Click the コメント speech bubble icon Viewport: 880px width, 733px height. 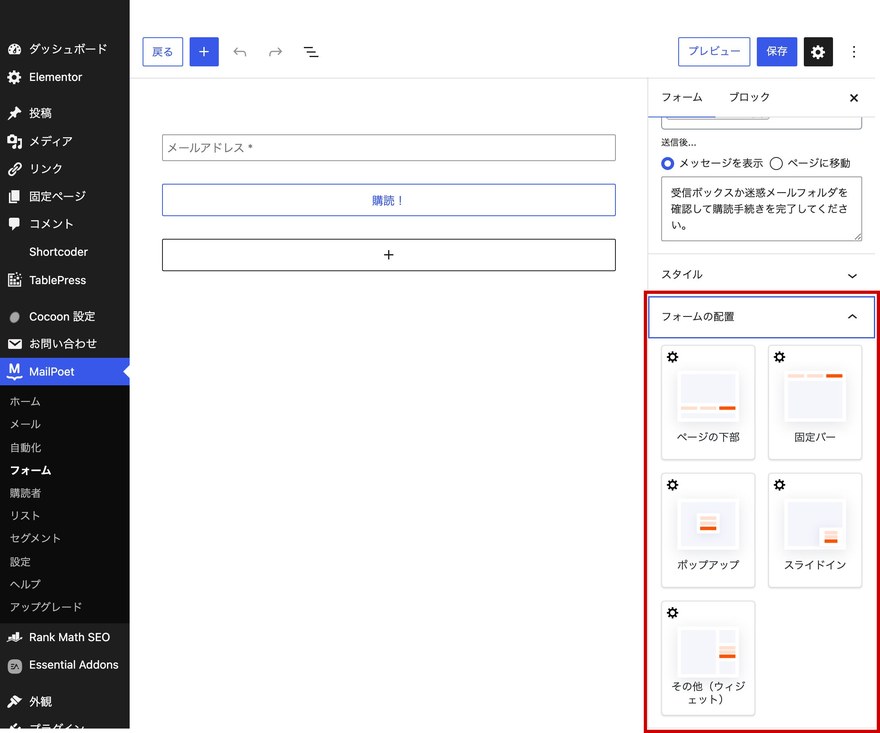pos(15,224)
